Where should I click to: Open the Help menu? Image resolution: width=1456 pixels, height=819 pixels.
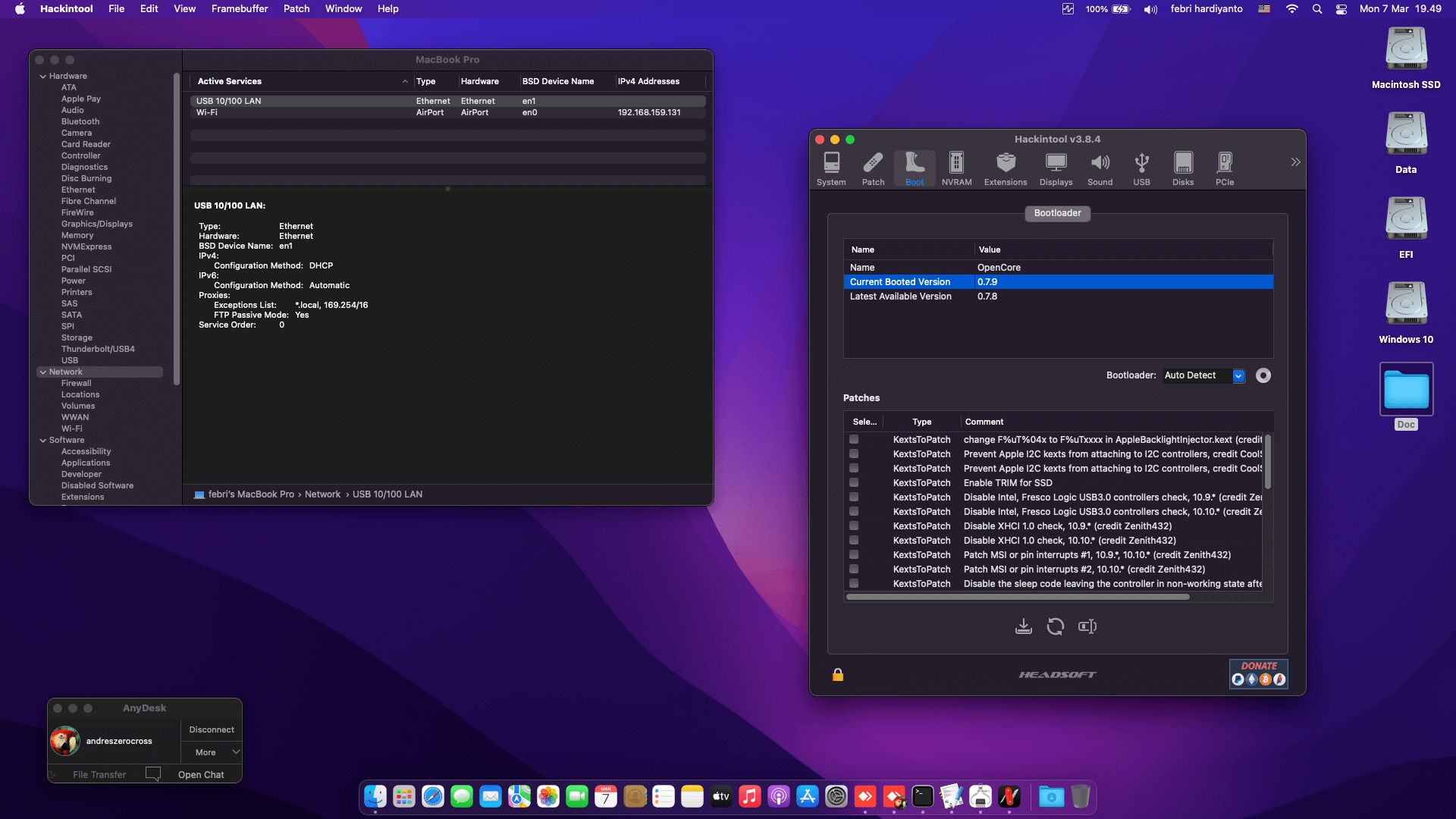tap(388, 9)
